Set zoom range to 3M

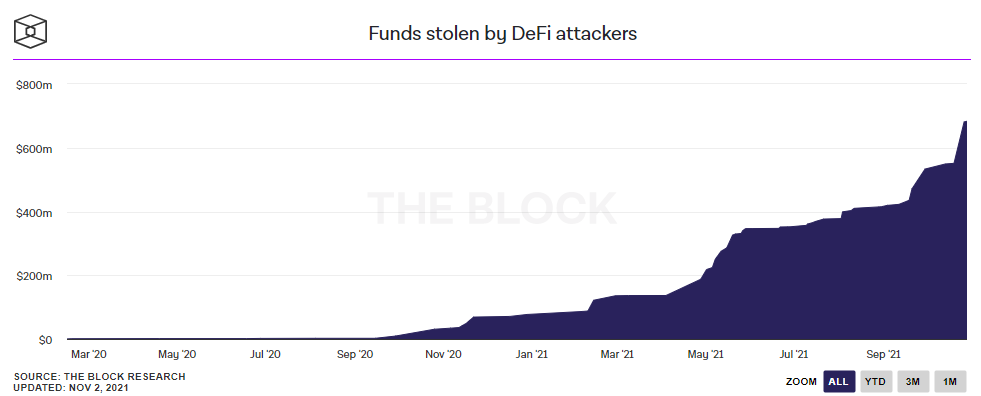[x=912, y=381]
